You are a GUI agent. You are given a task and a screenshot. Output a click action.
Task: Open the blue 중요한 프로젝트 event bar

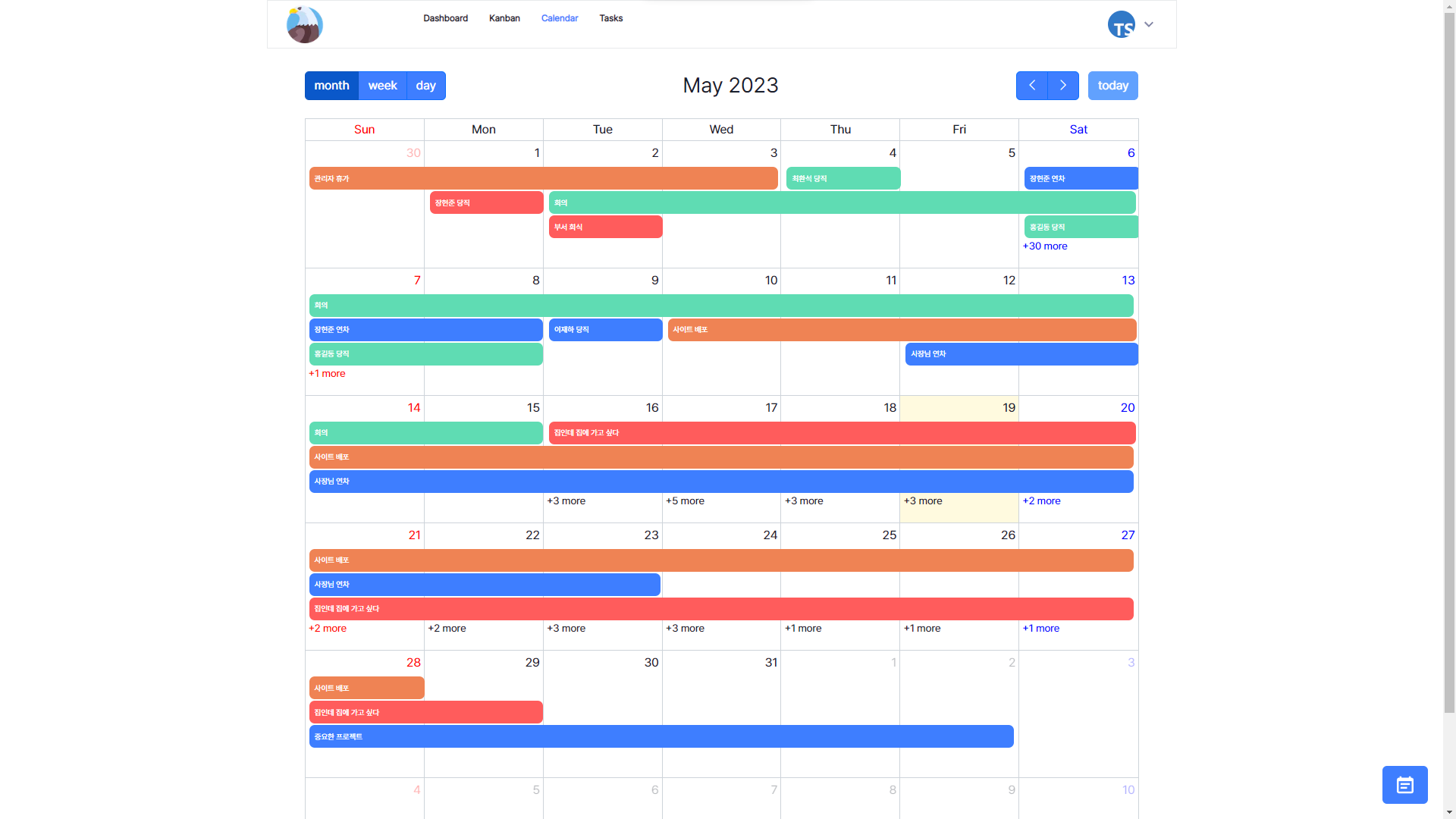point(660,736)
